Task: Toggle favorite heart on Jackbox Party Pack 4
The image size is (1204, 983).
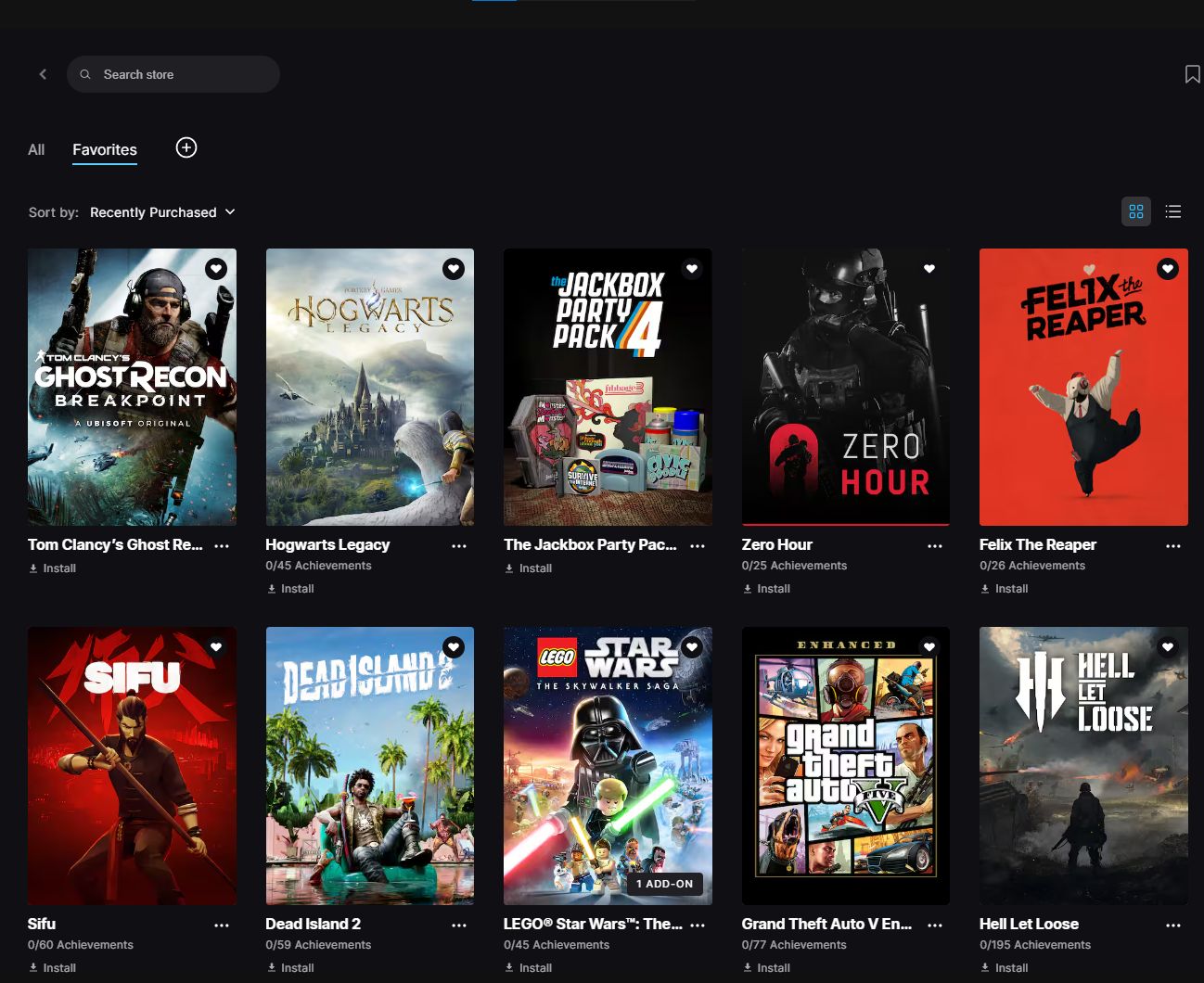Action: pyautogui.click(x=692, y=269)
